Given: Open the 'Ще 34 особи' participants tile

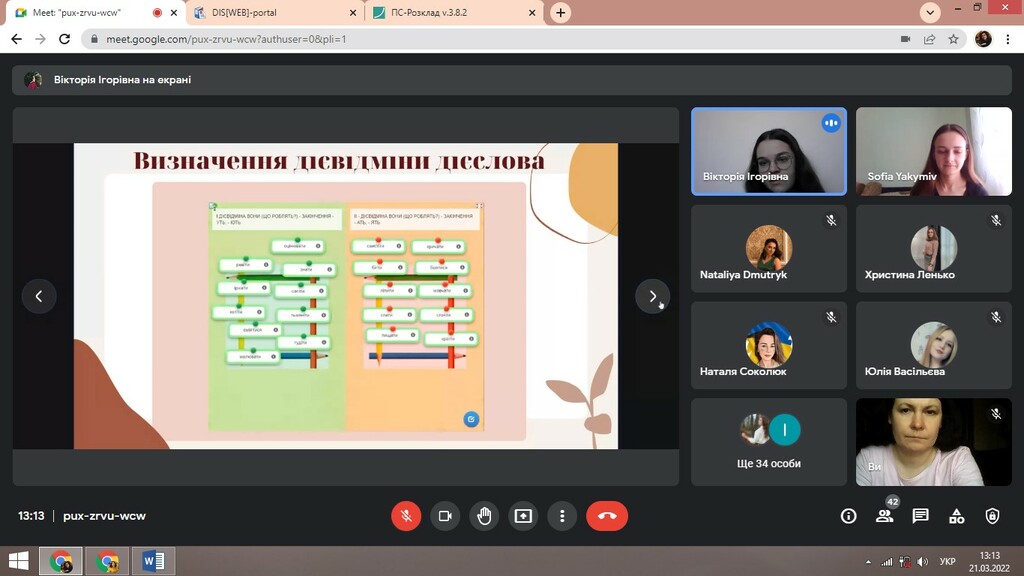Looking at the screenshot, I should 769,442.
